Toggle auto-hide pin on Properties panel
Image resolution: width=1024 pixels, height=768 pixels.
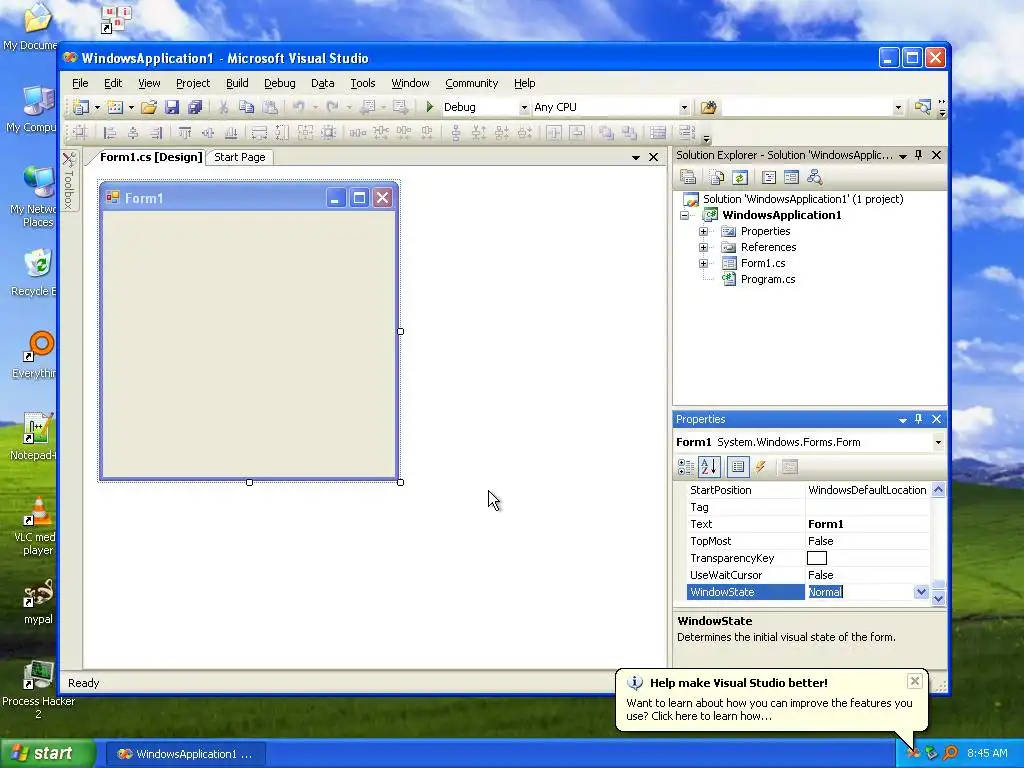pos(919,419)
